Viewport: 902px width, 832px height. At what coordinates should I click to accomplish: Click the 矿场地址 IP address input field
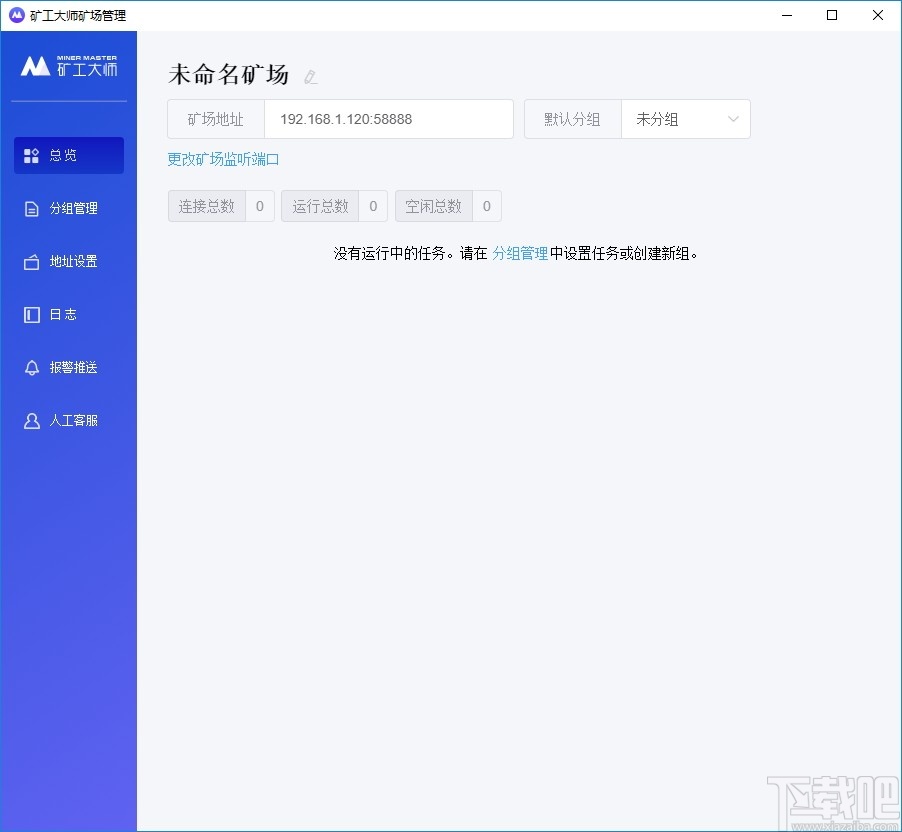(390, 119)
